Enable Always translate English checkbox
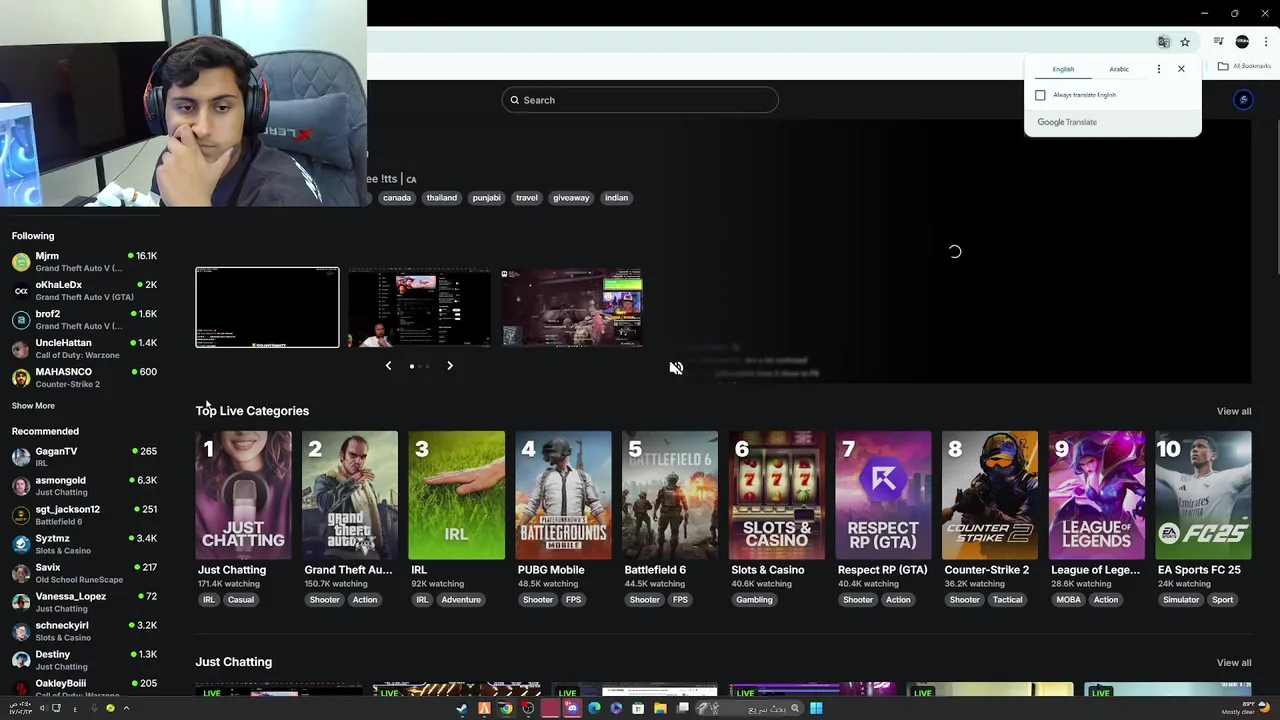The width and height of the screenshot is (1280, 720). [x=1040, y=95]
